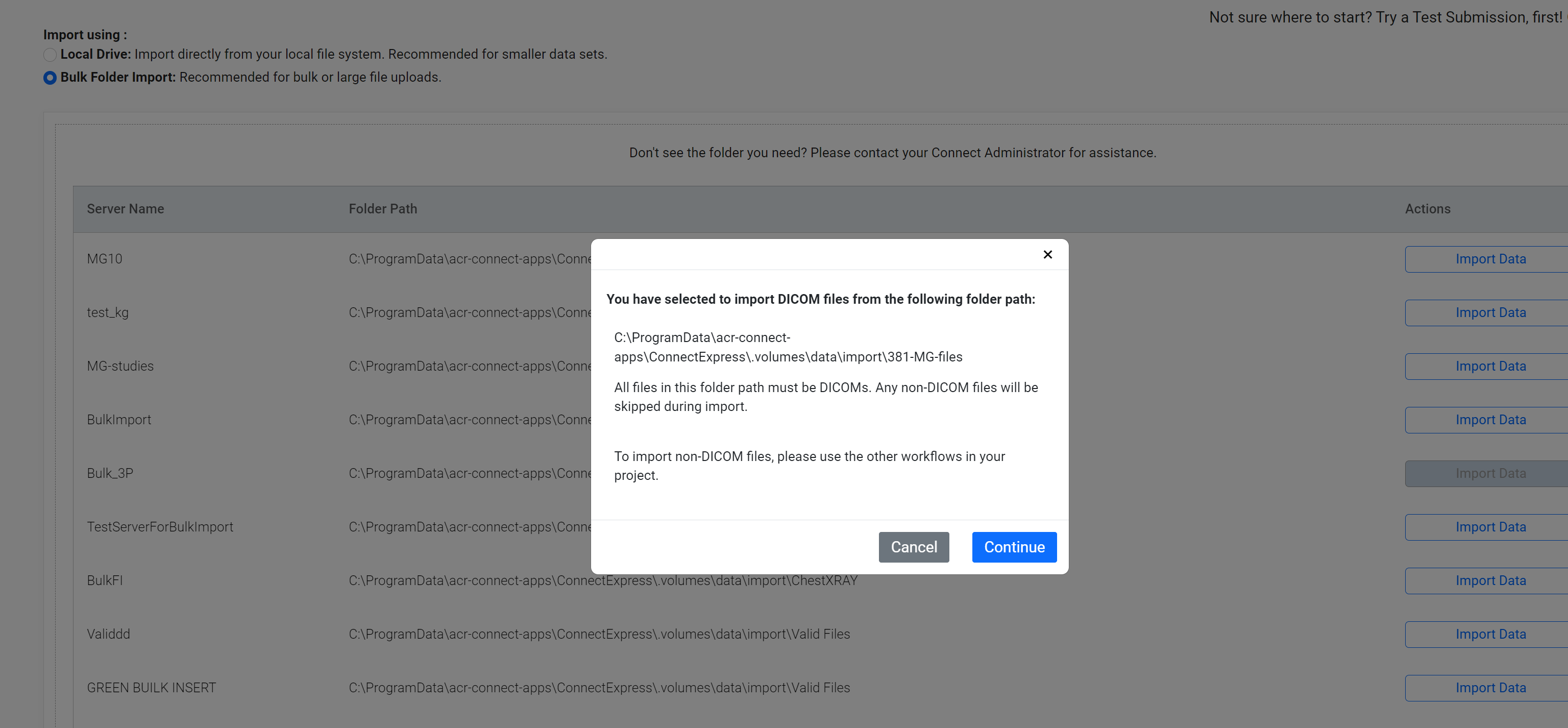Screen dimensions: 1568x728
Task: Import Data for the BulkImport server
Action: [x=1489, y=420]
